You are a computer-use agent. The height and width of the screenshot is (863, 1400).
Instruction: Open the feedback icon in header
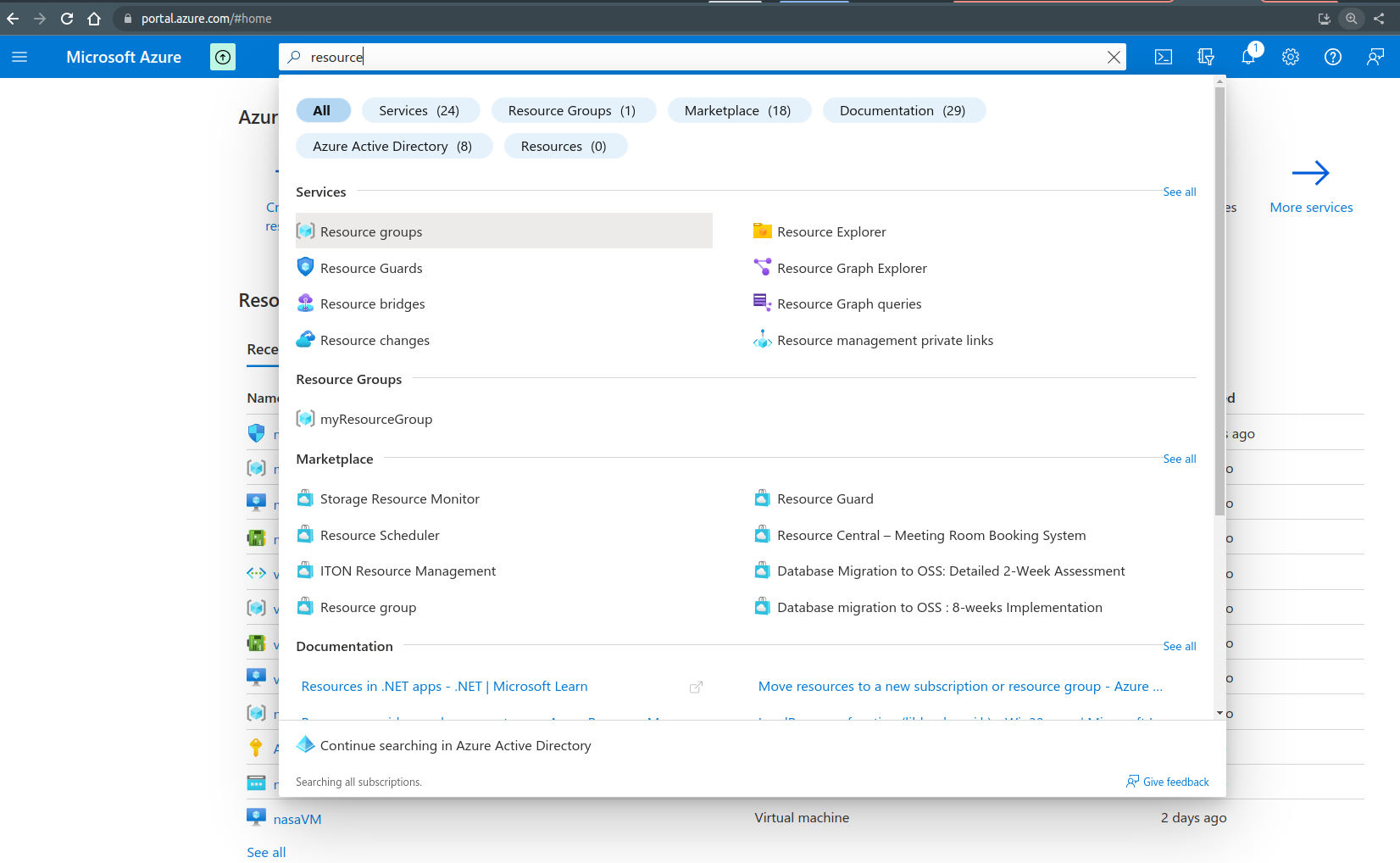click(1375, 57)
